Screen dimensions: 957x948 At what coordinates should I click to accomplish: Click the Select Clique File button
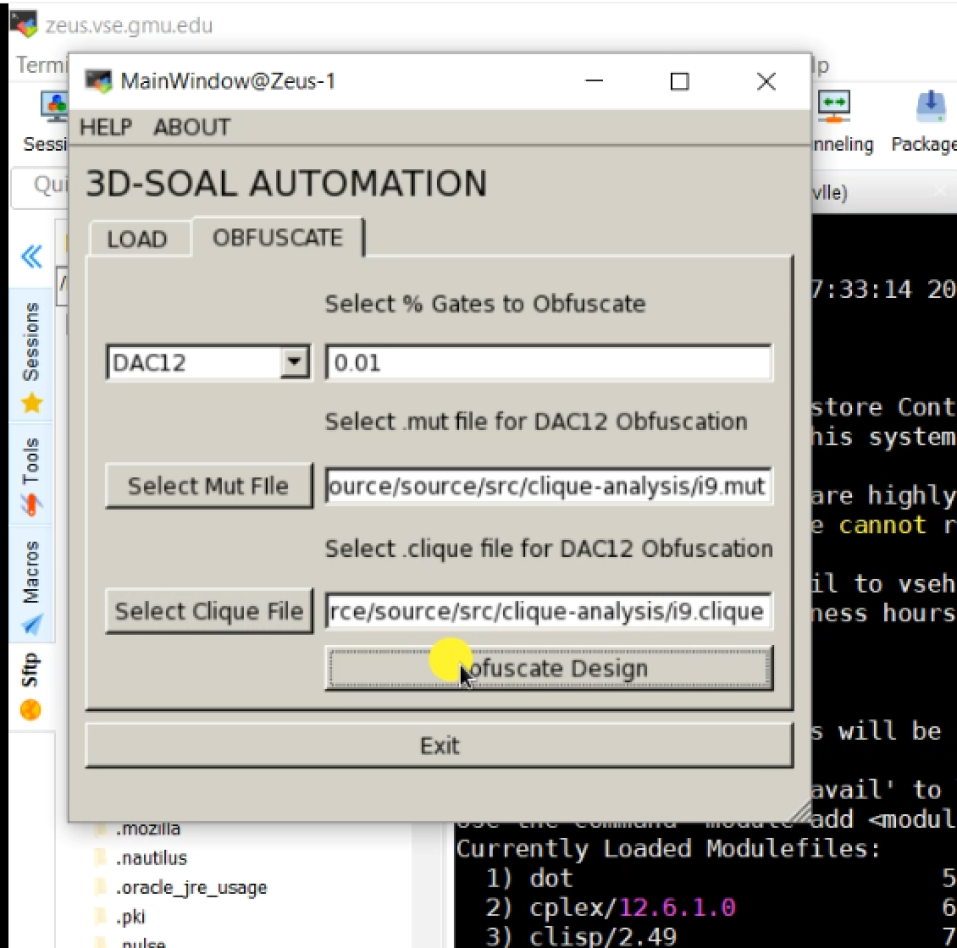click(209, 611)
